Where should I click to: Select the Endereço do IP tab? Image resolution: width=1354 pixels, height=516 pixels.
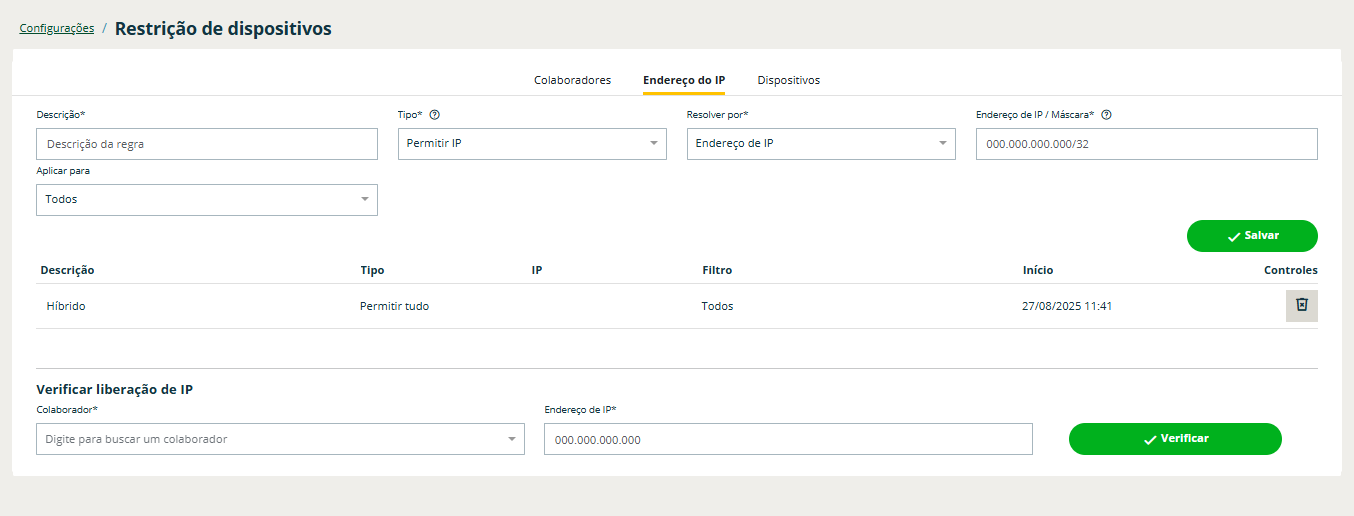click(684, 80)
